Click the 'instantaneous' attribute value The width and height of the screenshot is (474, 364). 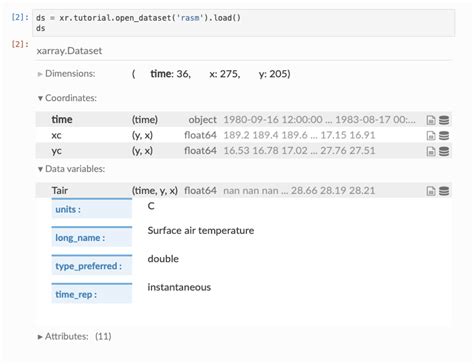click(x=179, y=287)
